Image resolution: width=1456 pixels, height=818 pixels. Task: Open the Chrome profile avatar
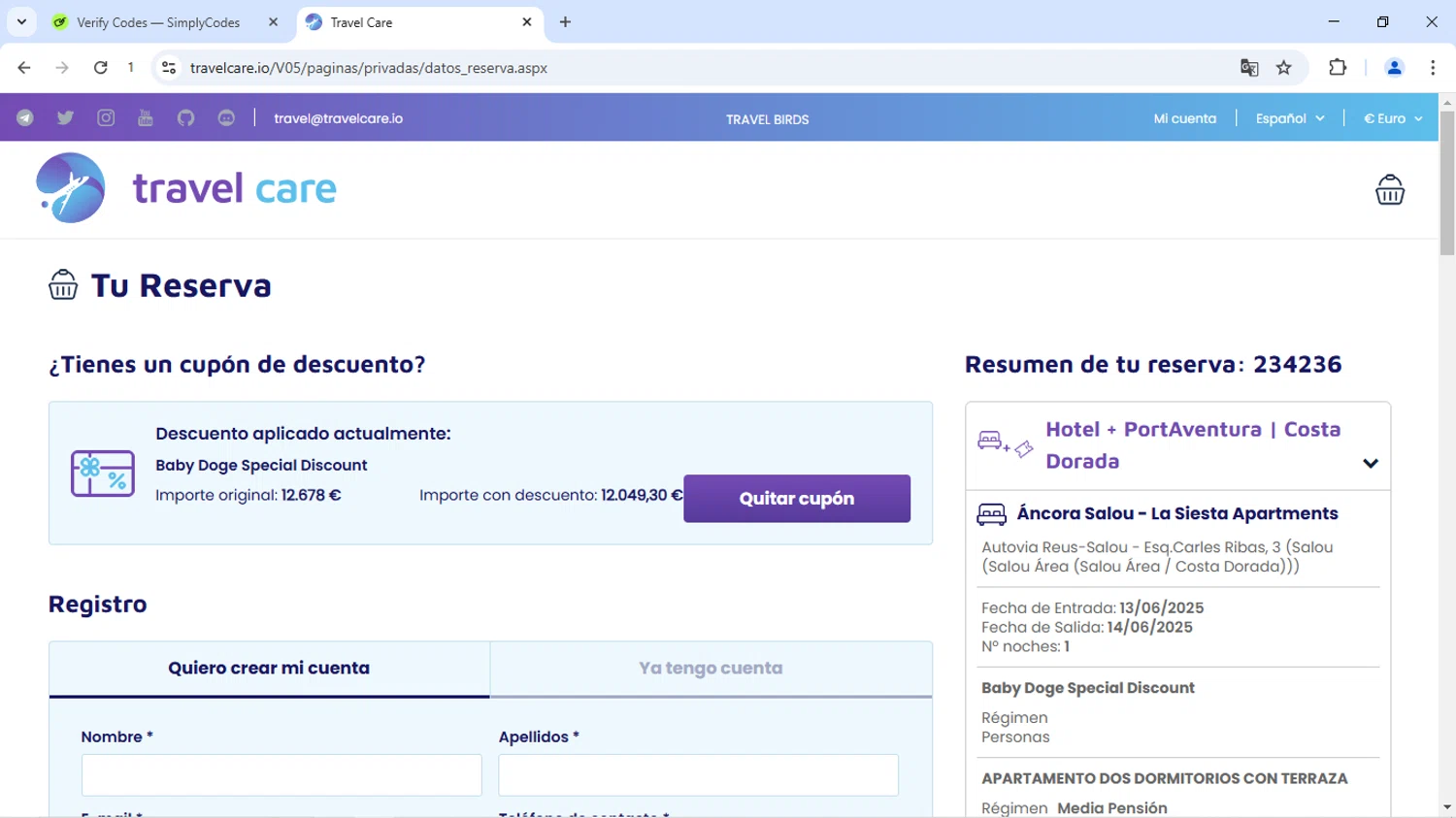(x=1394, y=68)
